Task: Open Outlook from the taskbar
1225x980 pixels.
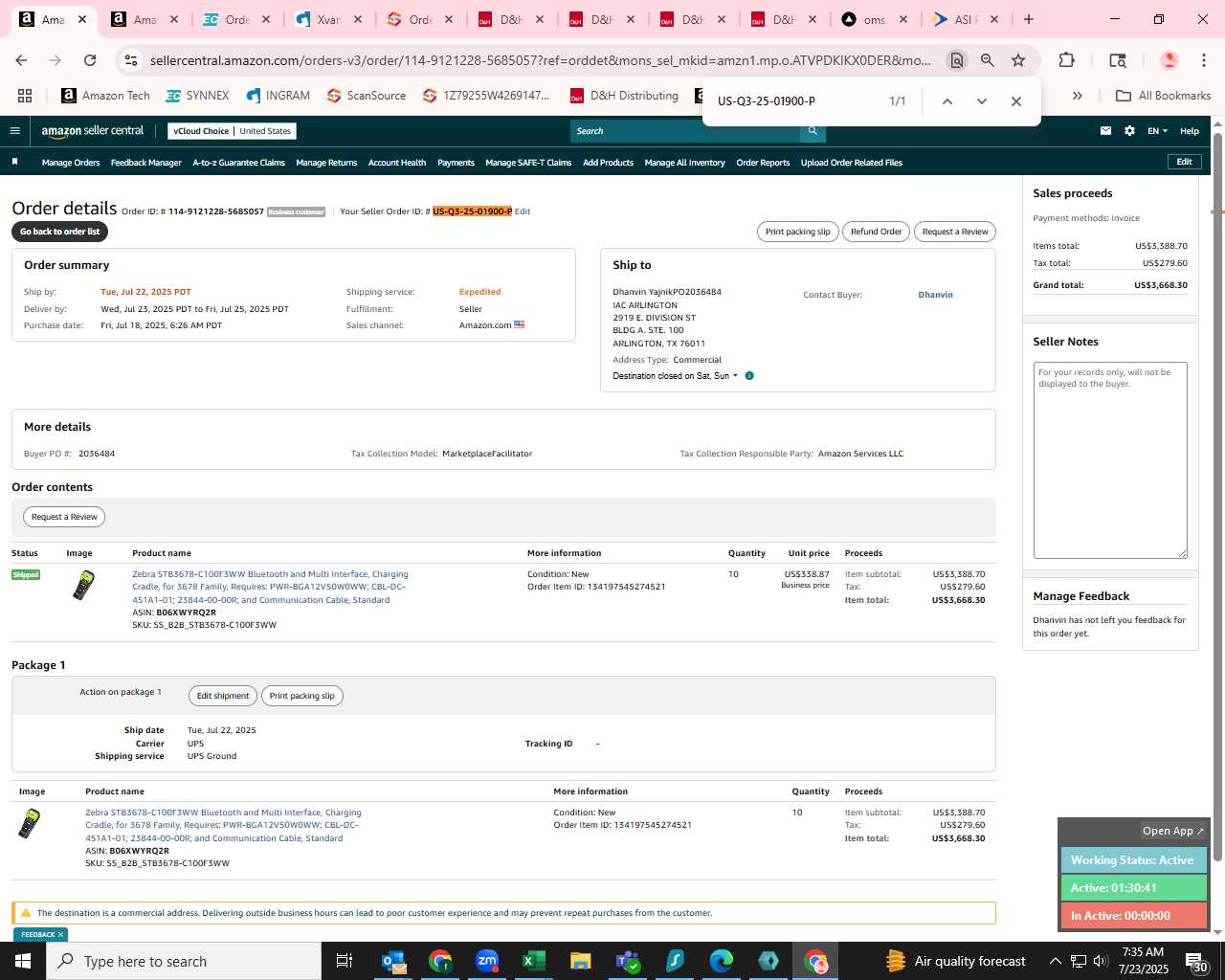Action: pos(393,961)
